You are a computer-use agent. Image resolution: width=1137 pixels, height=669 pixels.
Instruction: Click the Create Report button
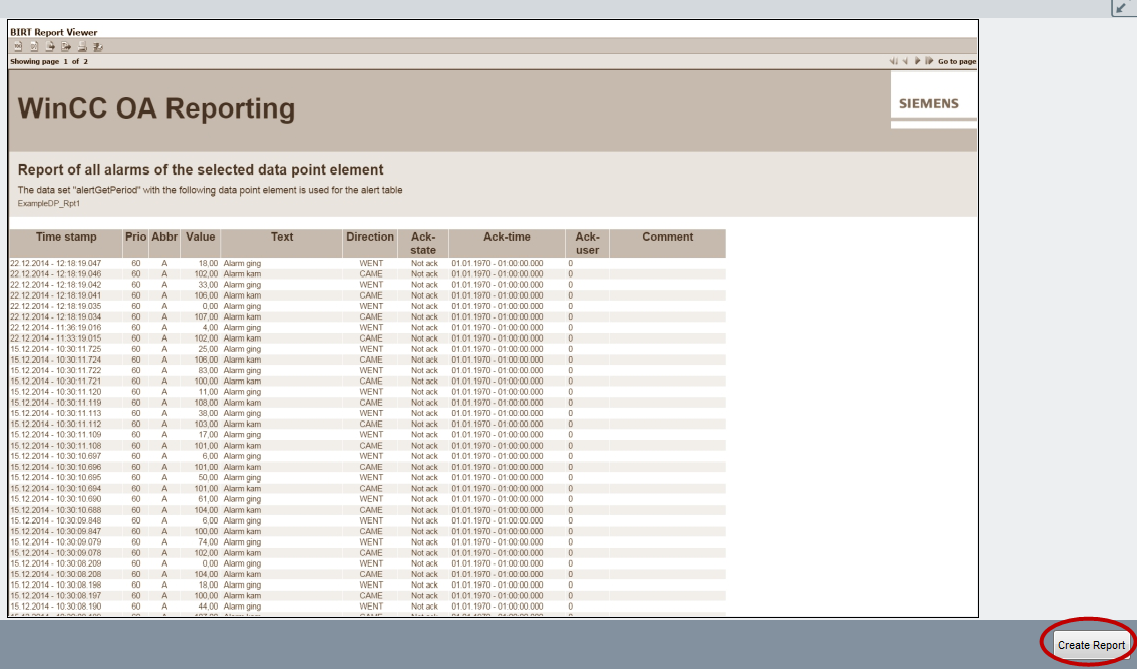click(1091, 644)
